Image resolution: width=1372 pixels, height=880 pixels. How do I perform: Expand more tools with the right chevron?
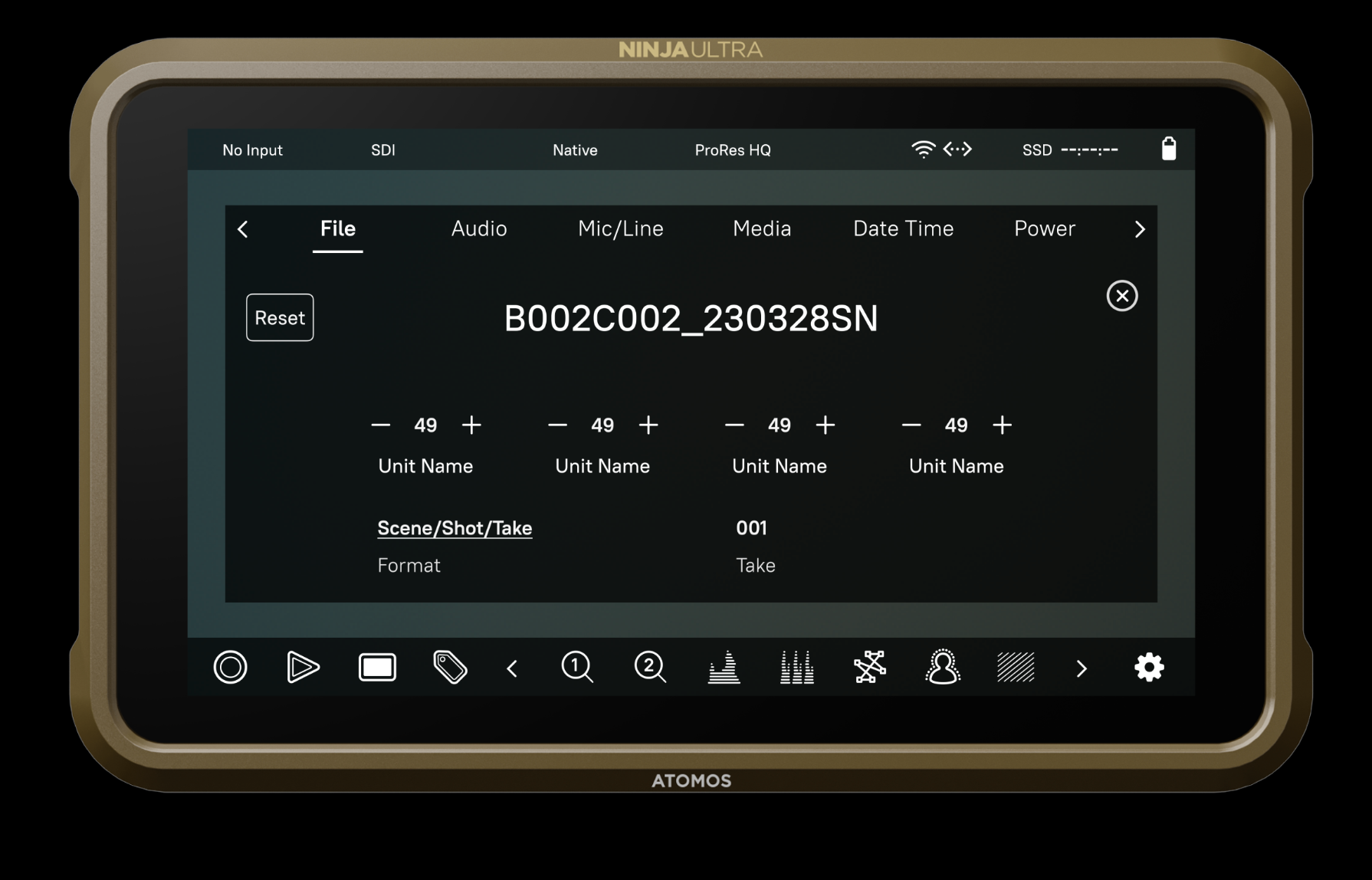tap(1082, 667)
